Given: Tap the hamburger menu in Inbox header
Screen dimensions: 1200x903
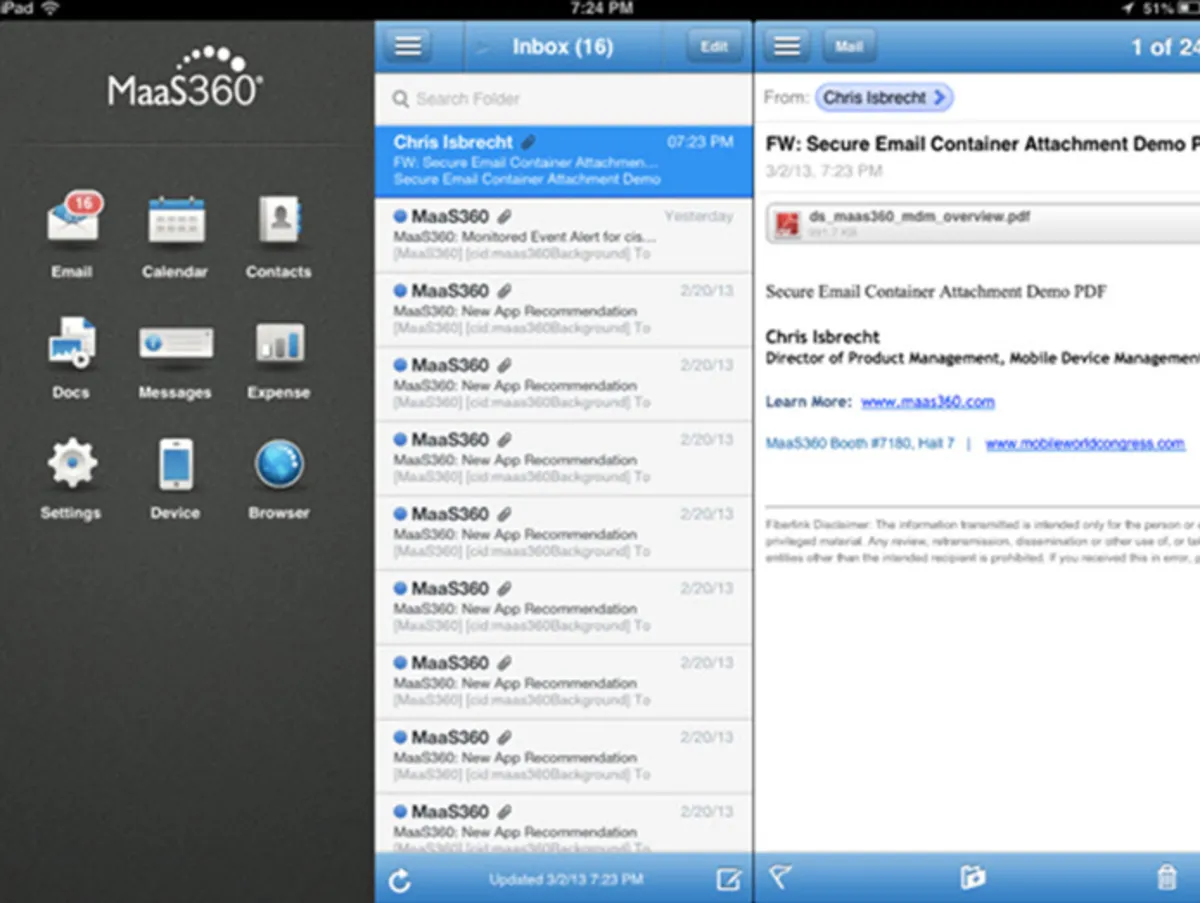Looking at the screenshot, I should tap(408, 46).
